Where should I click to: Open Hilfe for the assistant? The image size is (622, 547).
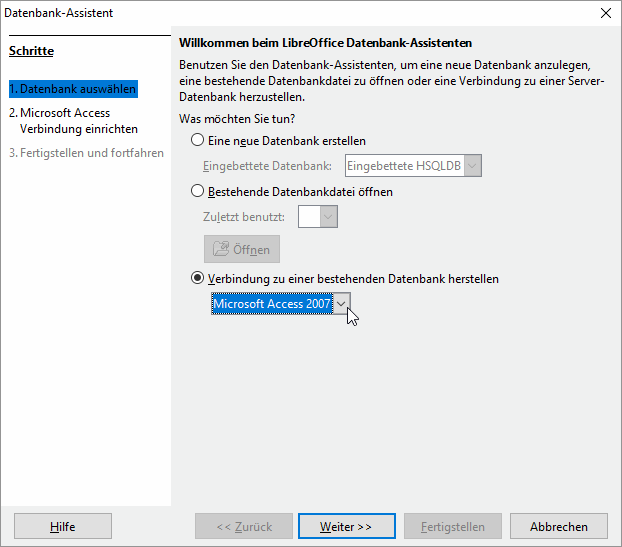[62, 526]
